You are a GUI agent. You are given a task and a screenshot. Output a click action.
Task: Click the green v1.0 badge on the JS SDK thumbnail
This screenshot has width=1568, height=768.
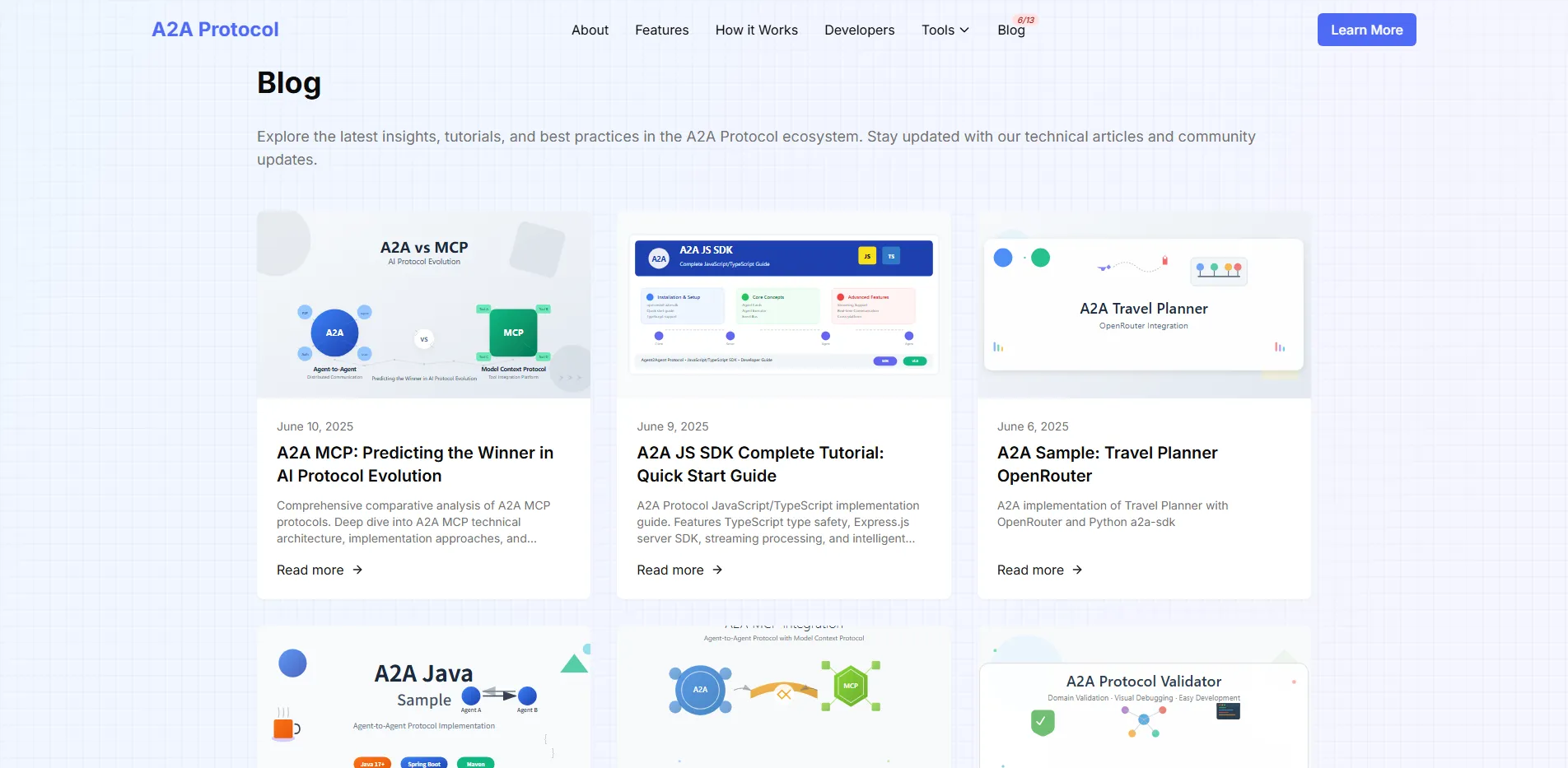[915, 361]
